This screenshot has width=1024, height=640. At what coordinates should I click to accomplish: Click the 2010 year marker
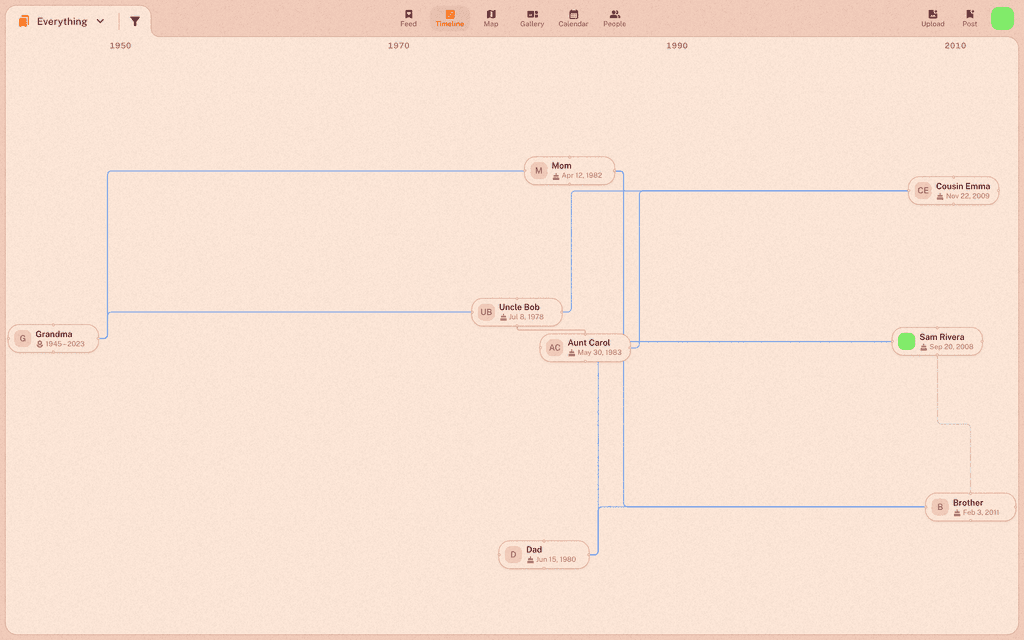(x=955, y=46)
